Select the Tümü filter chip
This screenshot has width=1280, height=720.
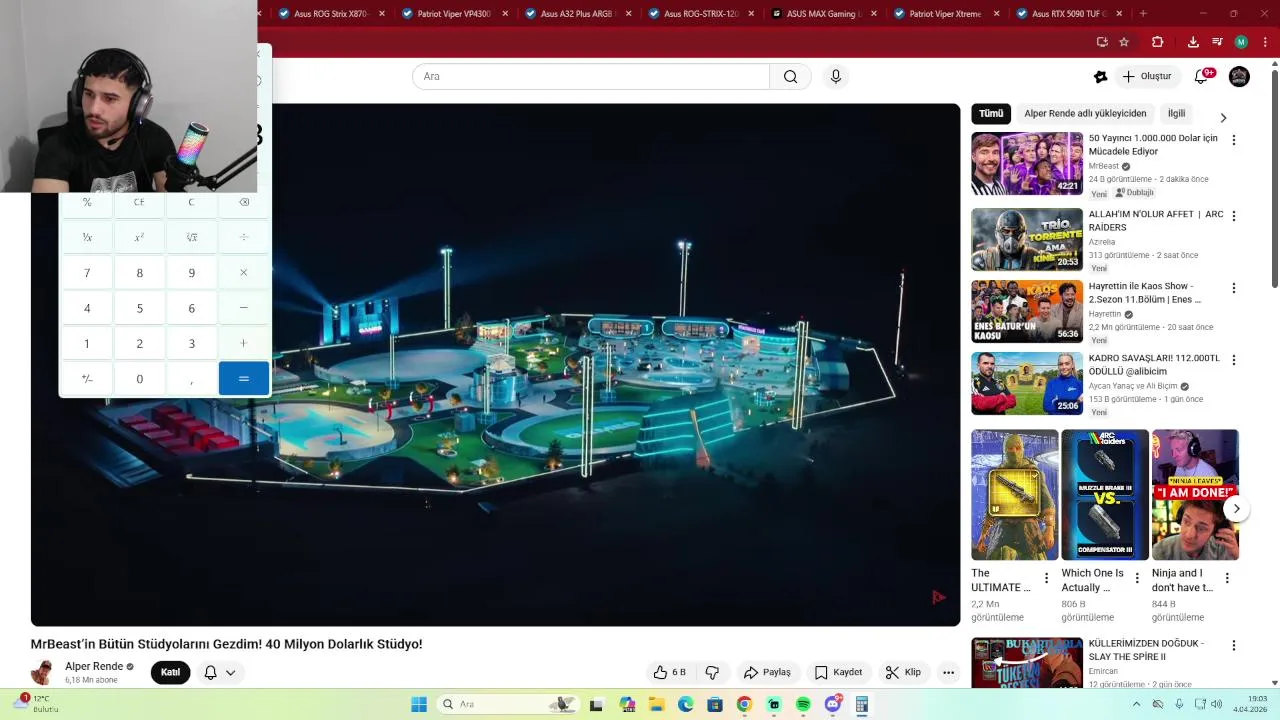[991, 114]
